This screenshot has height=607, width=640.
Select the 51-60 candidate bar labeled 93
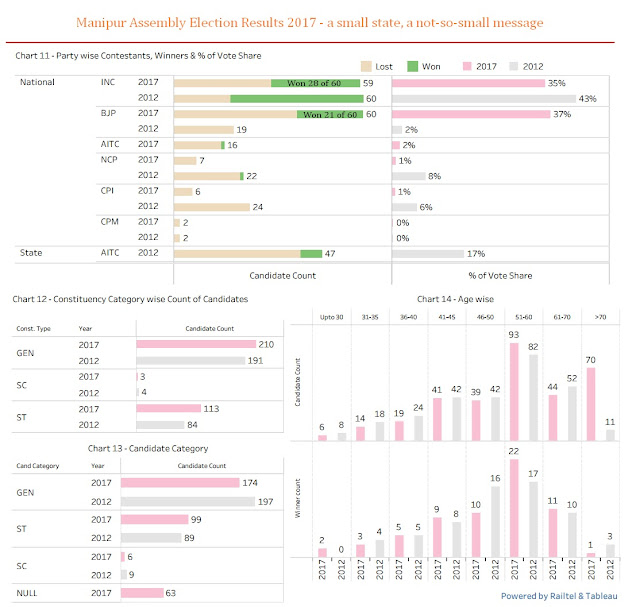click(514, 392)
